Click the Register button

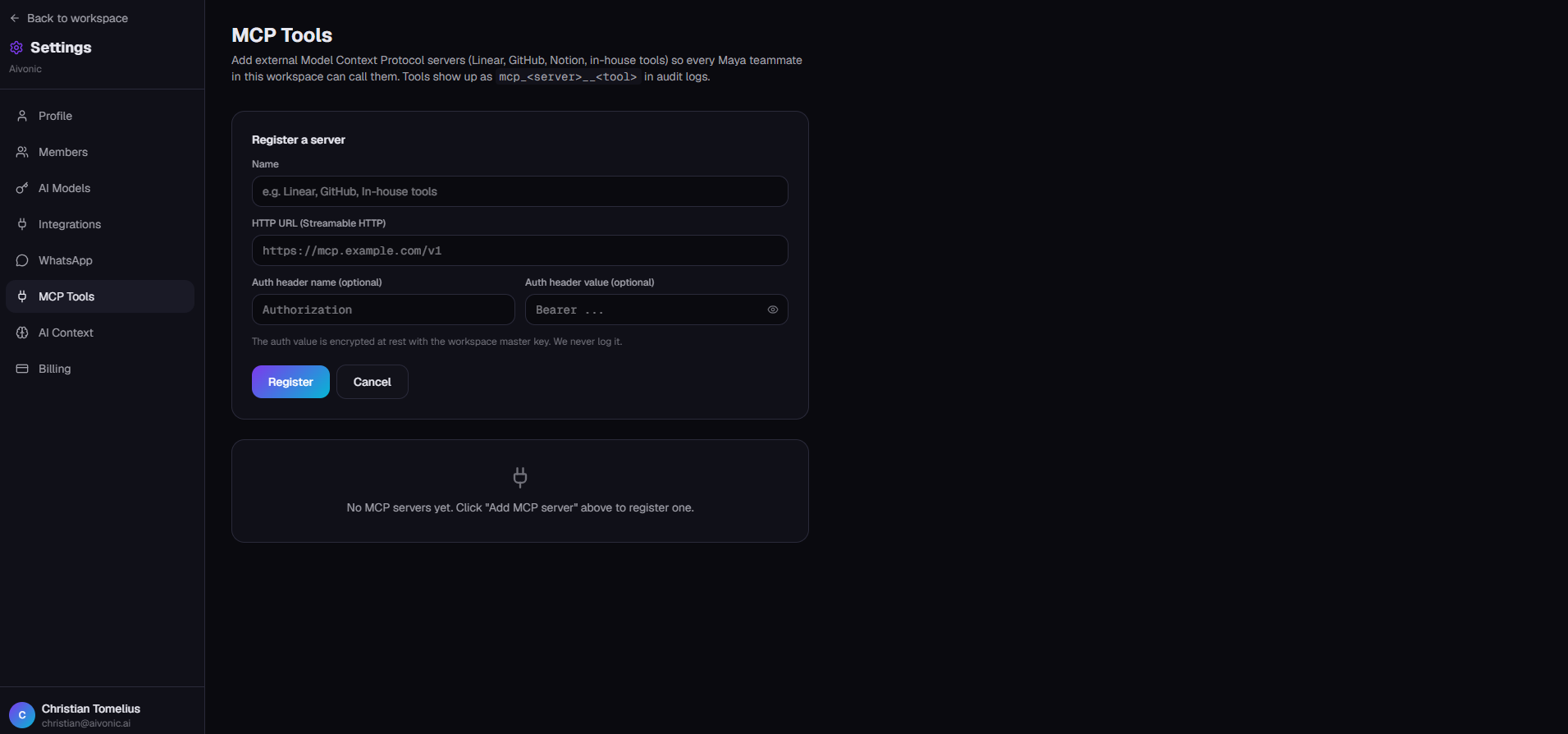(290, 382)
